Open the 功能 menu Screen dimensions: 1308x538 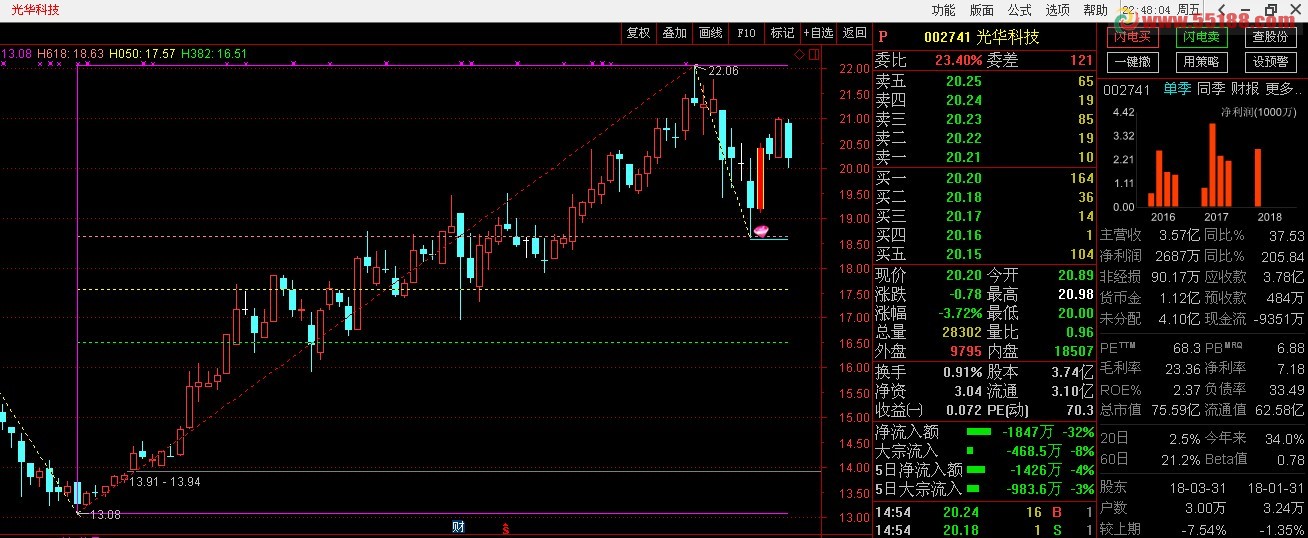coord(943,10)
